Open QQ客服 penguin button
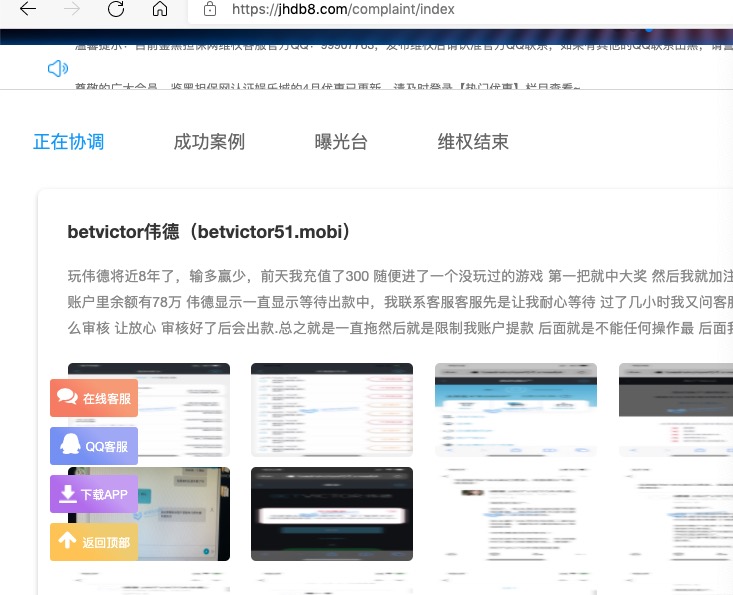Screen dimensions: 733x595 pos(94,446)
